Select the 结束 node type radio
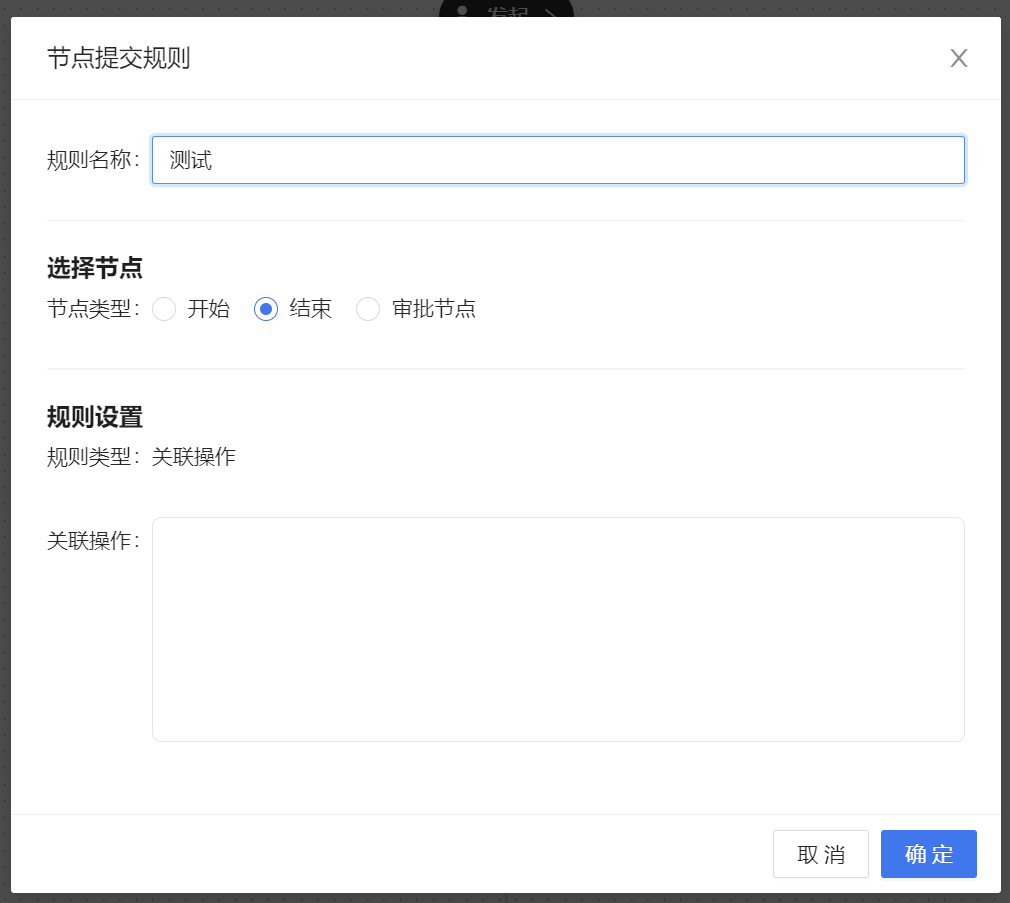 point(266,309)
